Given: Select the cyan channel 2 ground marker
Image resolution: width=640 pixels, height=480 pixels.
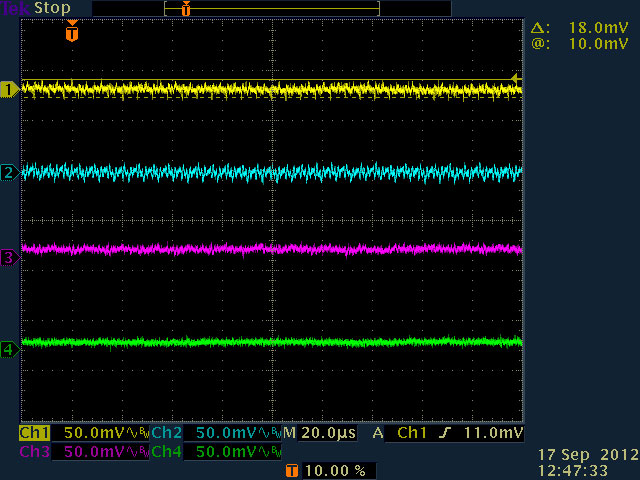Looking at the screenshot, I should [10, 173].
